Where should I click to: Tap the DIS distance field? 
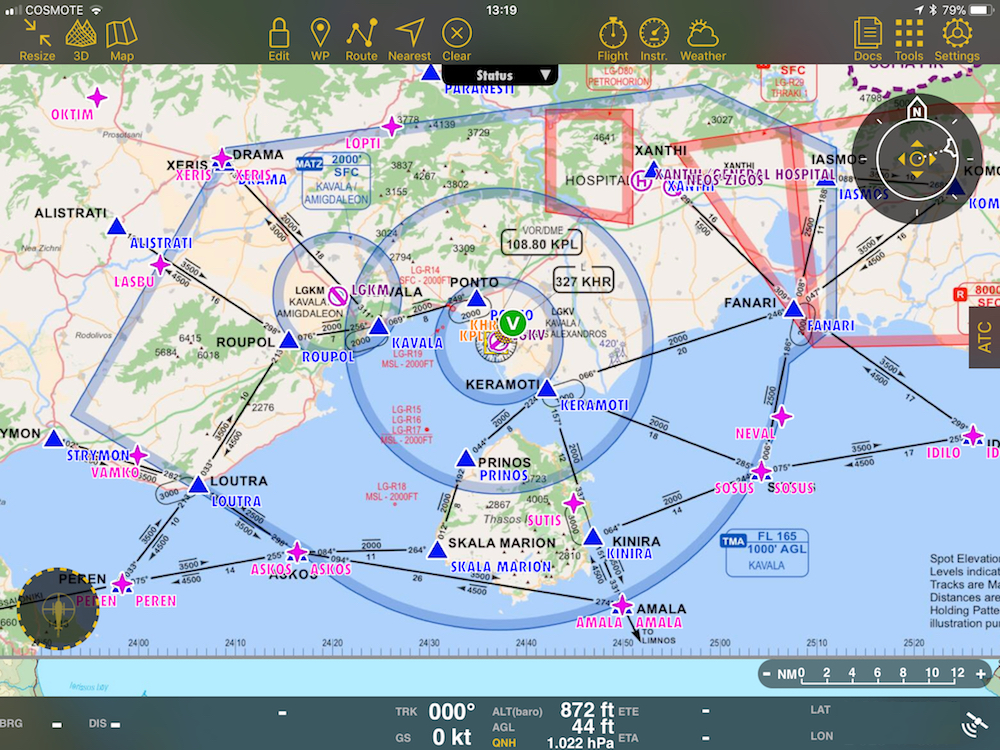pyautogui.click(x=105, y=724)
